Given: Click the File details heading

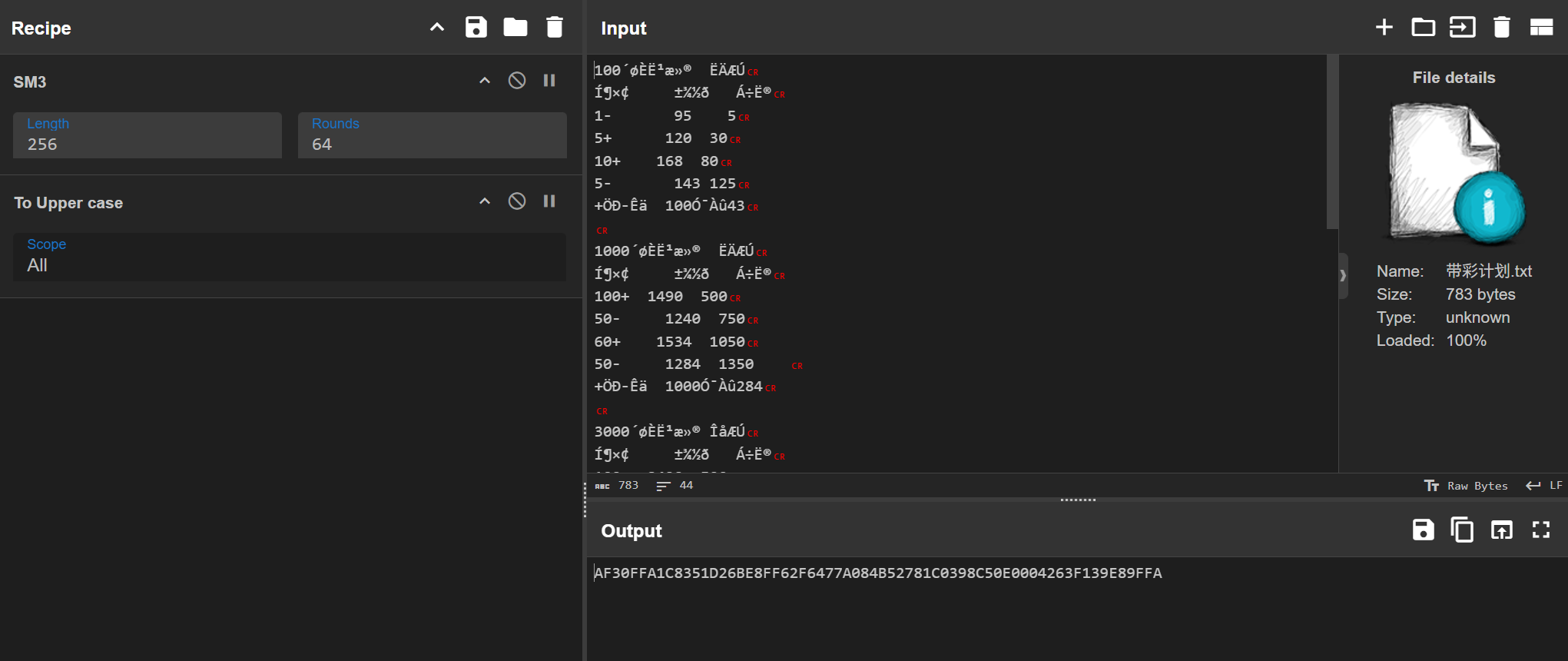Looking at the screenshot, I should click(x=1454, y=78).
